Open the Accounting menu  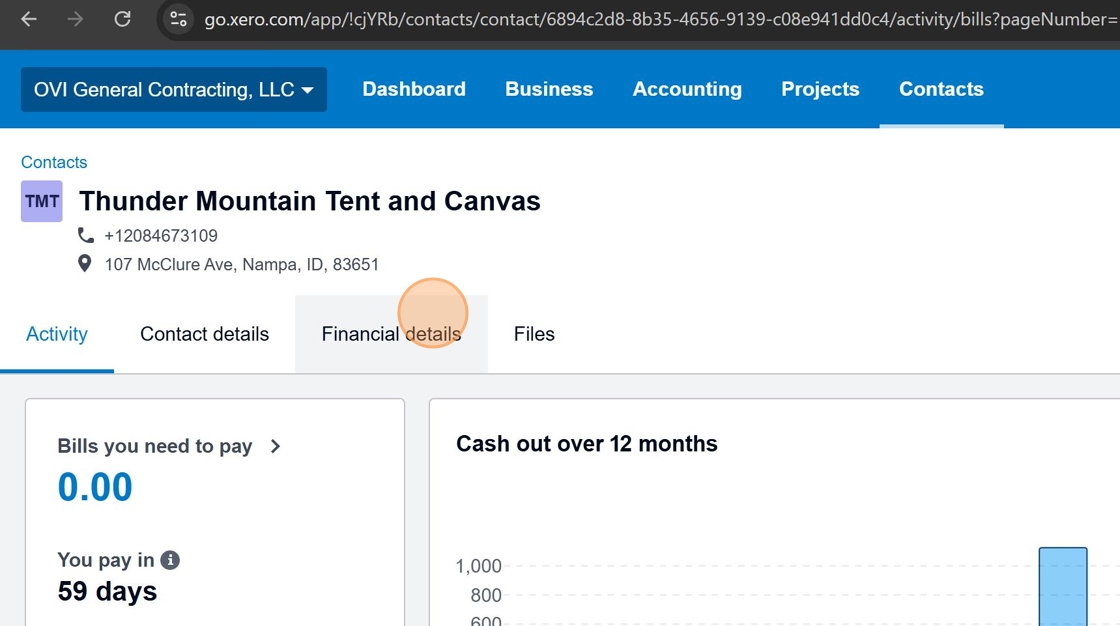coord(687,89)
